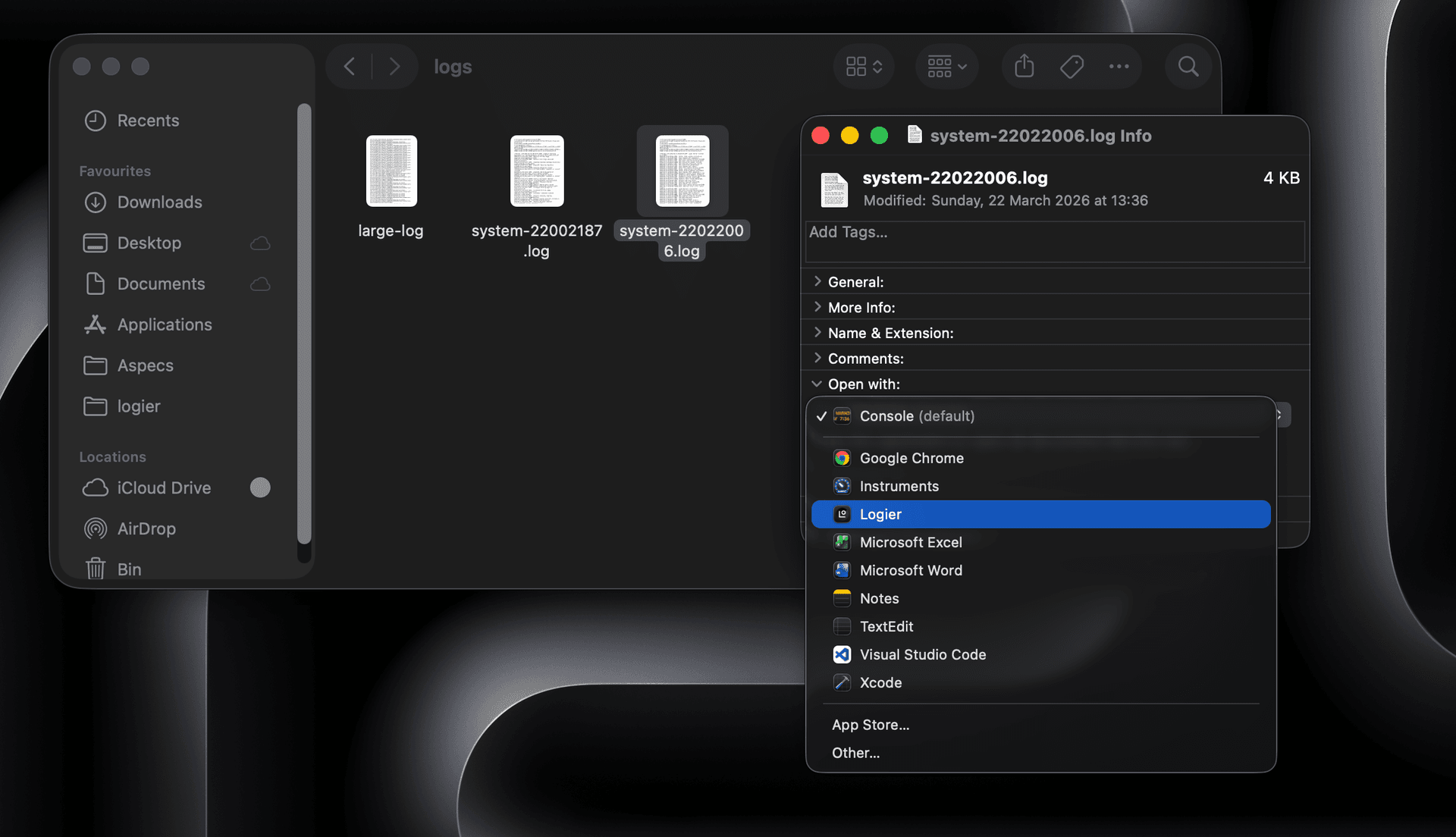The image size is (1456, 837).
Task: Click the Edit Tags toolbar icon
Action: click(x=1072, y=67)
